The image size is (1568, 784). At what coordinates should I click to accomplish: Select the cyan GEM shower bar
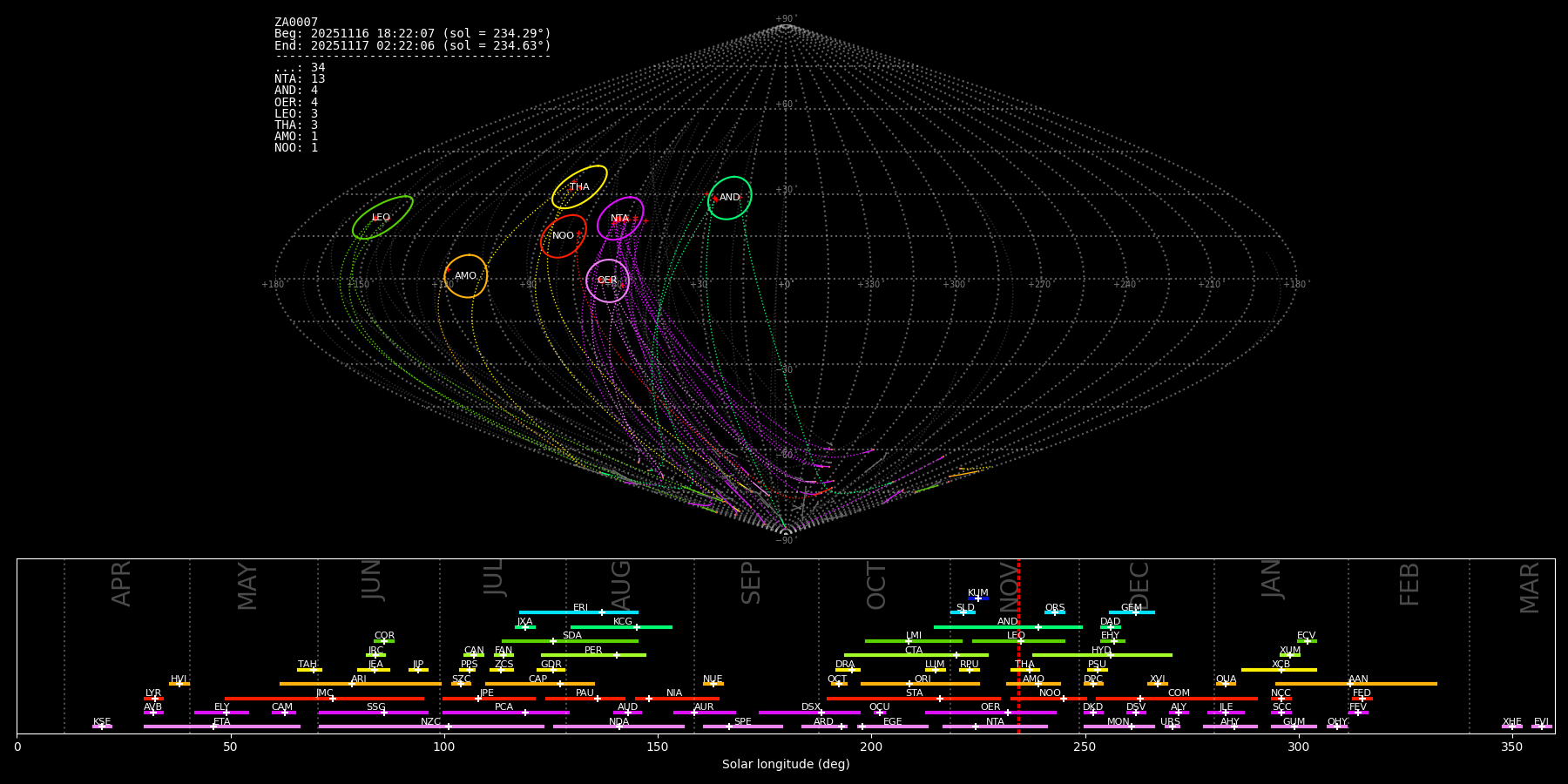pyautogui.click(x=1132, y=612)
